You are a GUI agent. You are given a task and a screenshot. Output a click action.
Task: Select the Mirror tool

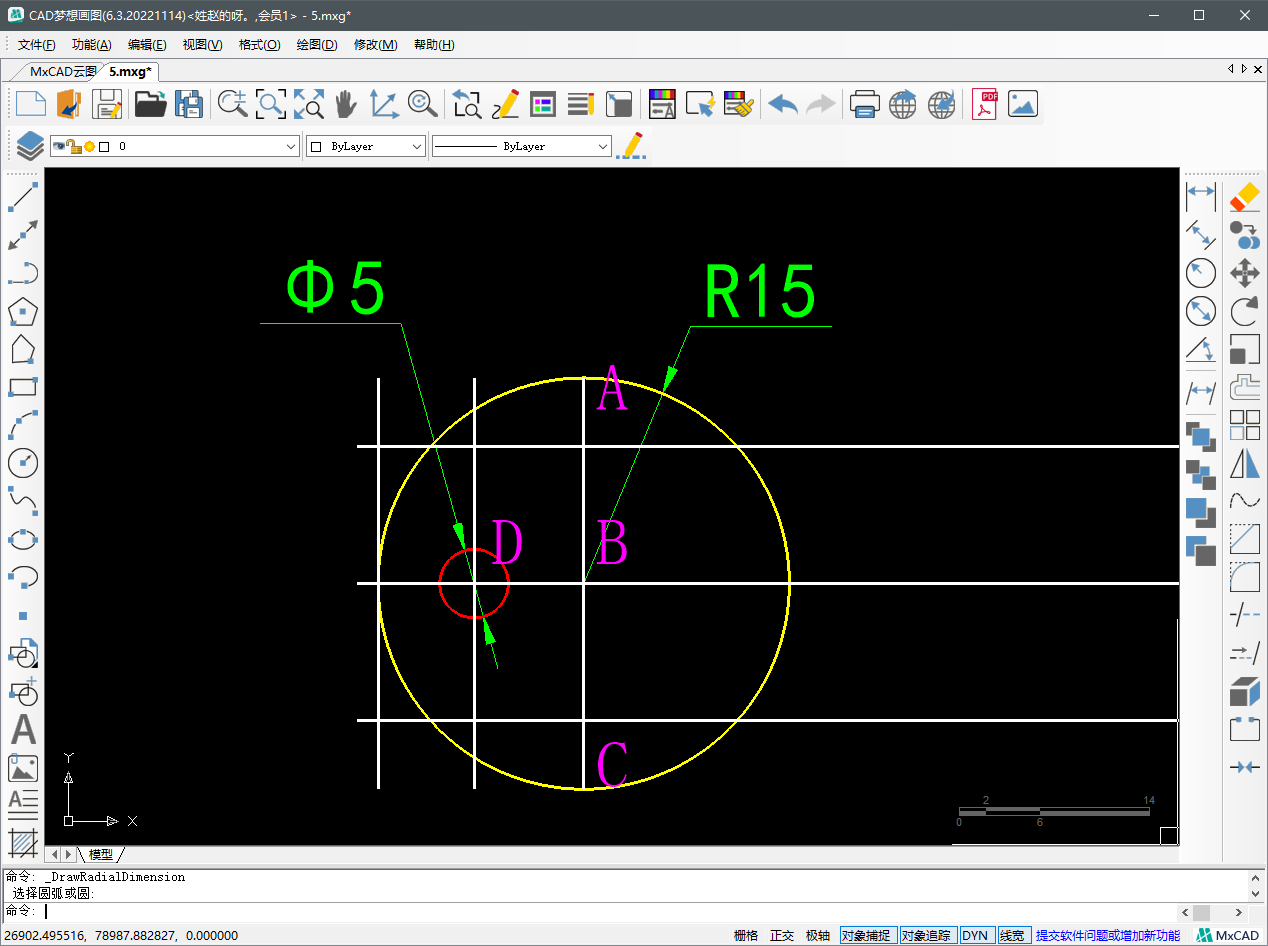pos(1244,464)
